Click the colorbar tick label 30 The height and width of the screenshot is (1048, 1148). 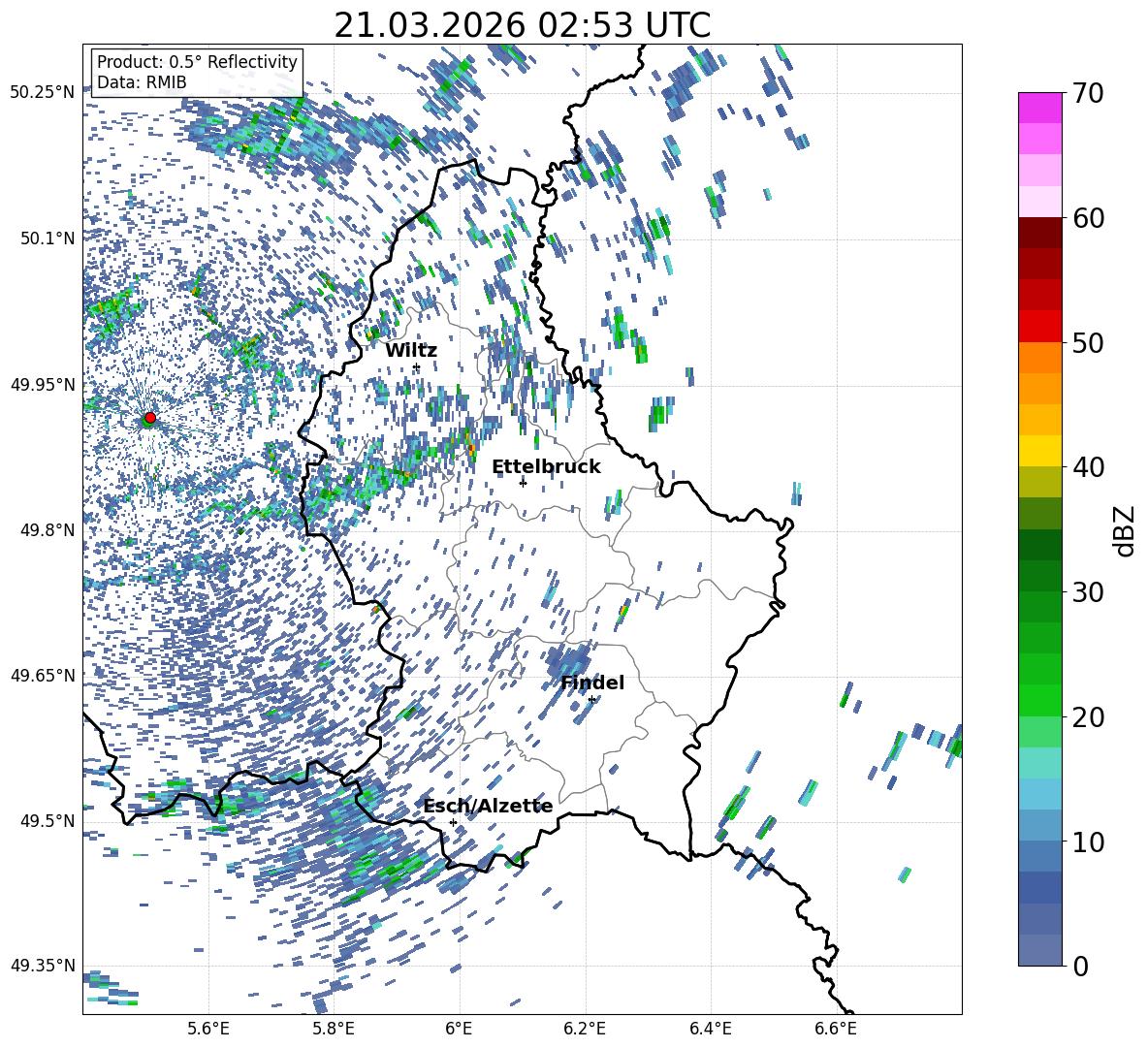coord(1088,592)
